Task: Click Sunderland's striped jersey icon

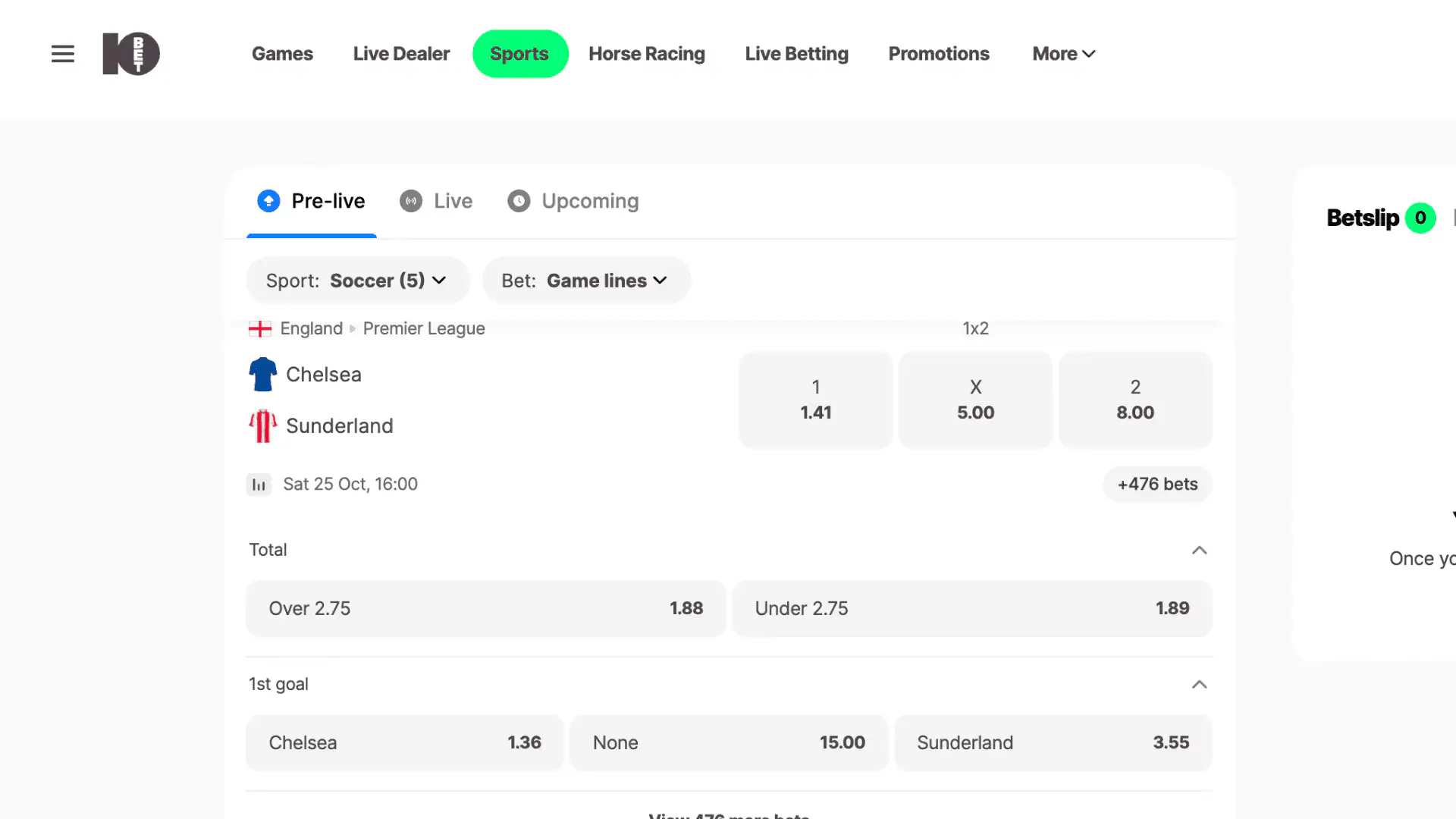Action: [262, 425]
